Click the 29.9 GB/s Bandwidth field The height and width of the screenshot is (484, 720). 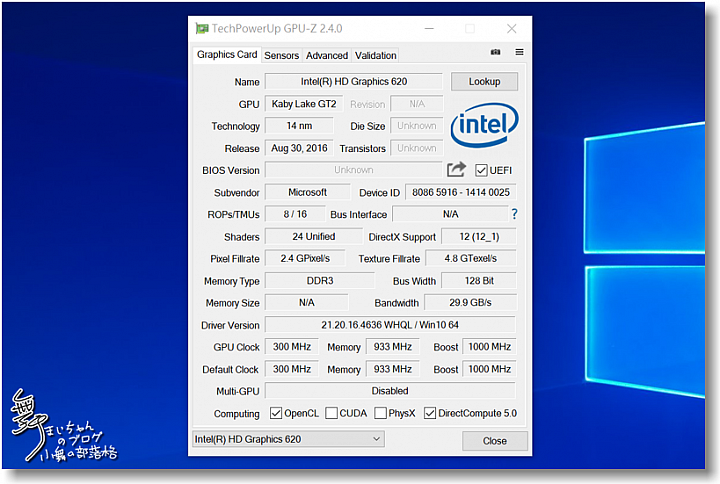[471, 303]
